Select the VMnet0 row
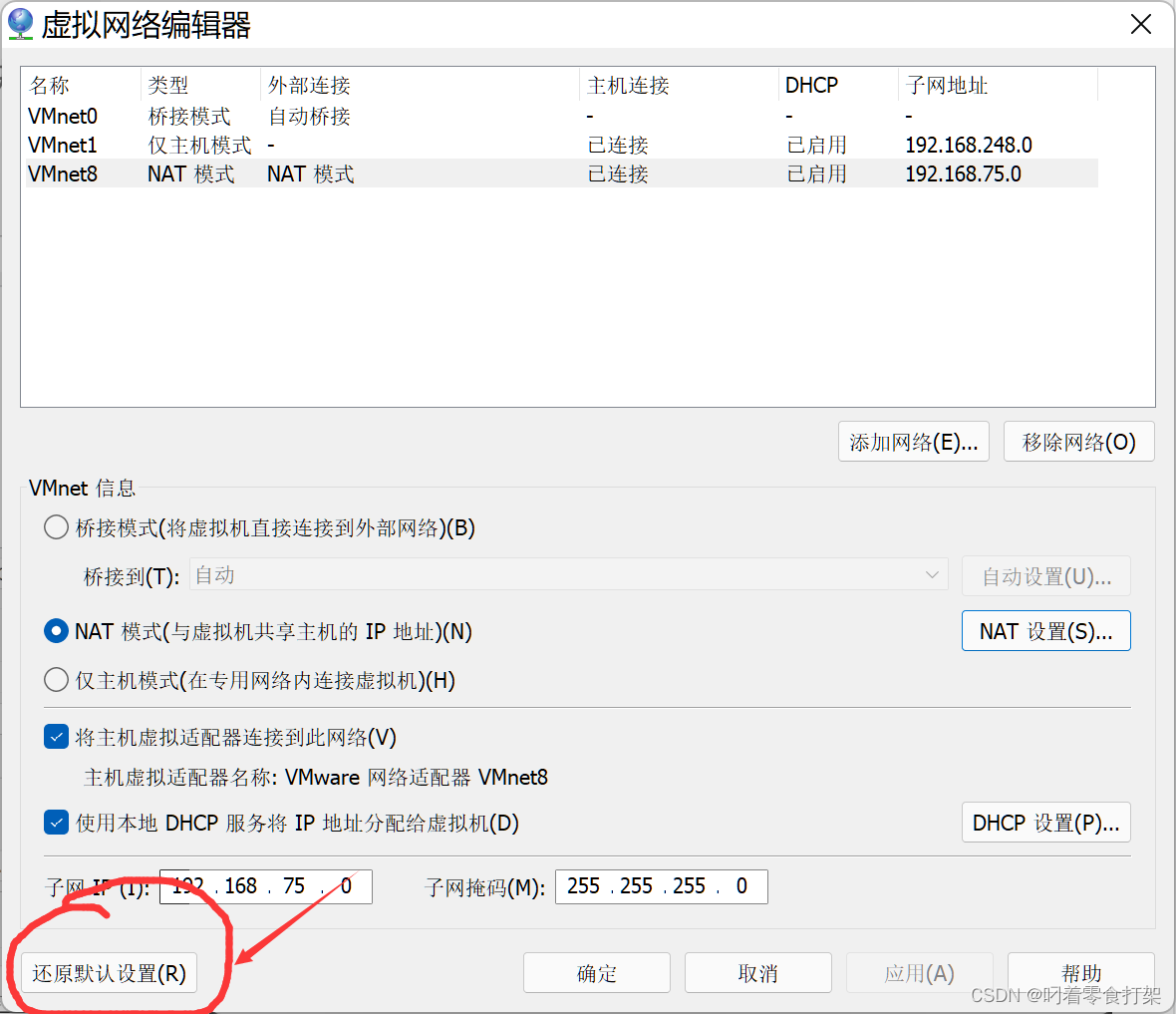This screenshot has height=1014, width=1176. pyautogui.click(x=562, y=116)
